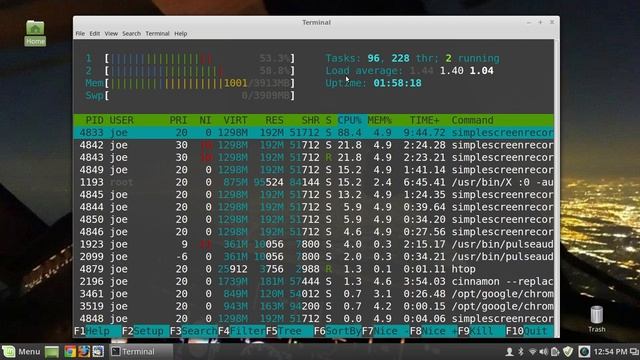Click F3 Search in htop footer
The width and height of the screenshot is (640, 360).
(x=193, y=331)
